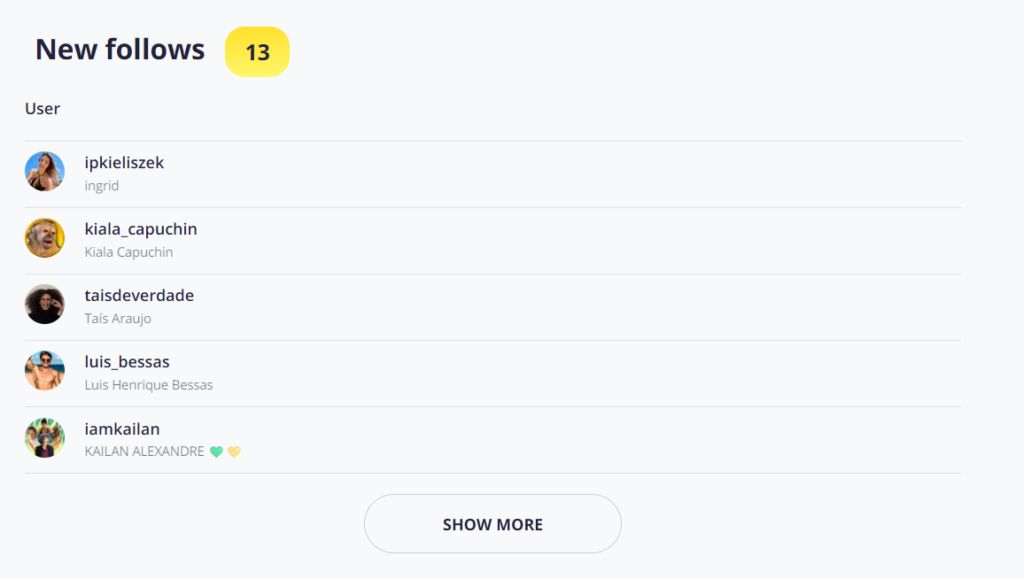Click the green heart emoji icon
The image size is (1024, 579).
point(217,452)
